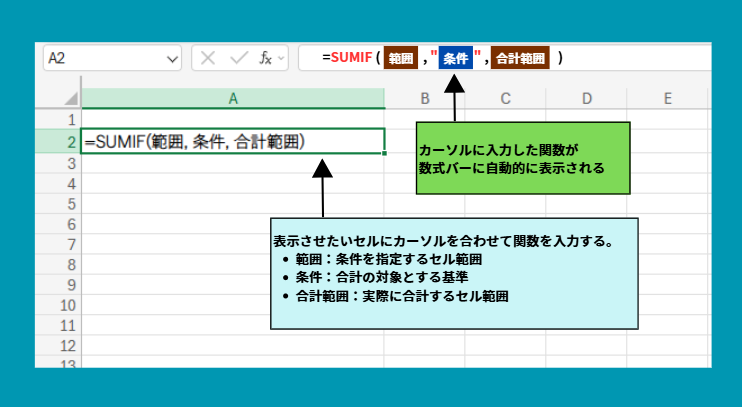Expand the Name Box dropdown arrow

click(174, 58)
